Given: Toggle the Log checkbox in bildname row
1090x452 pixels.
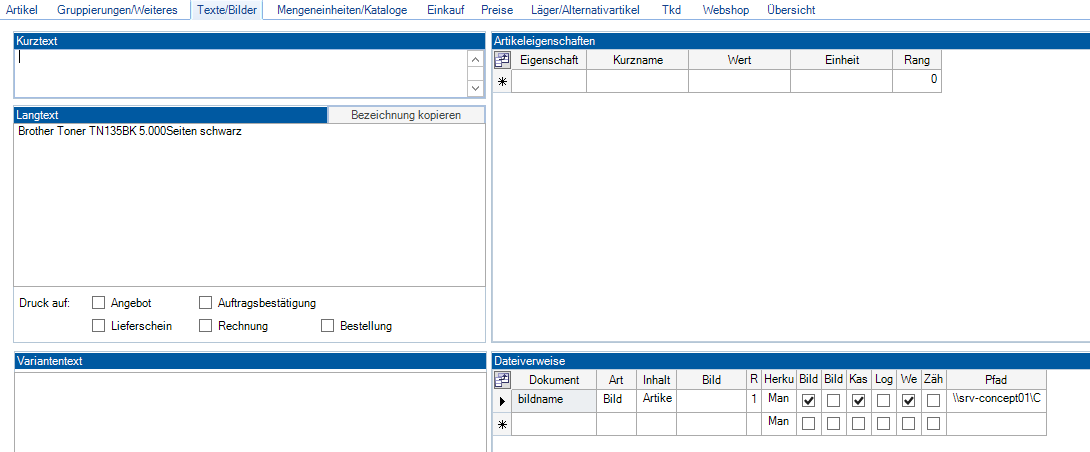Looking at the screenshot, I should coord(883,400).
